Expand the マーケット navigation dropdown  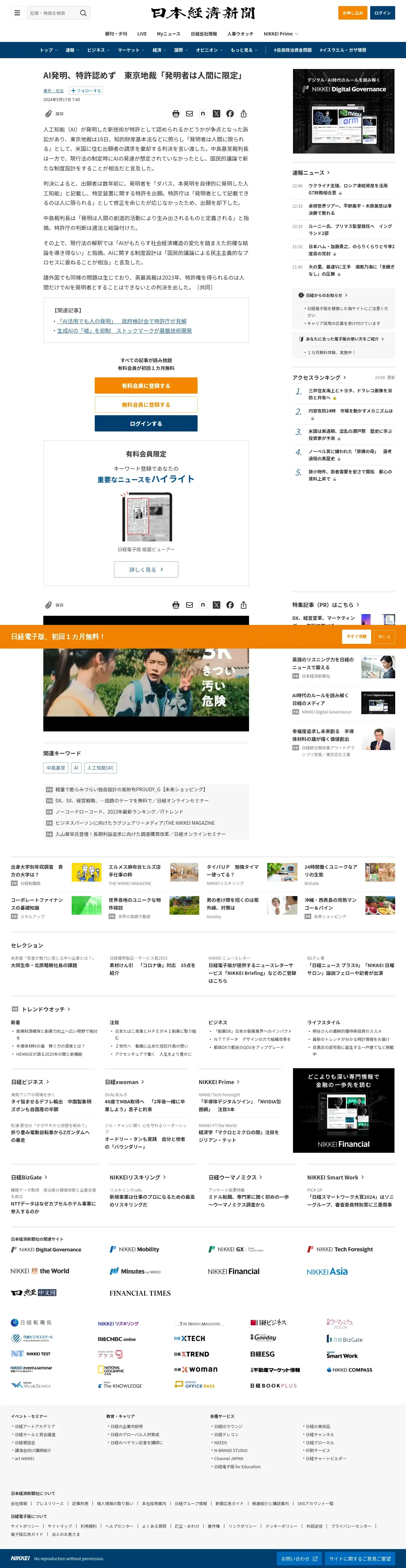click(x=131, y=50)
